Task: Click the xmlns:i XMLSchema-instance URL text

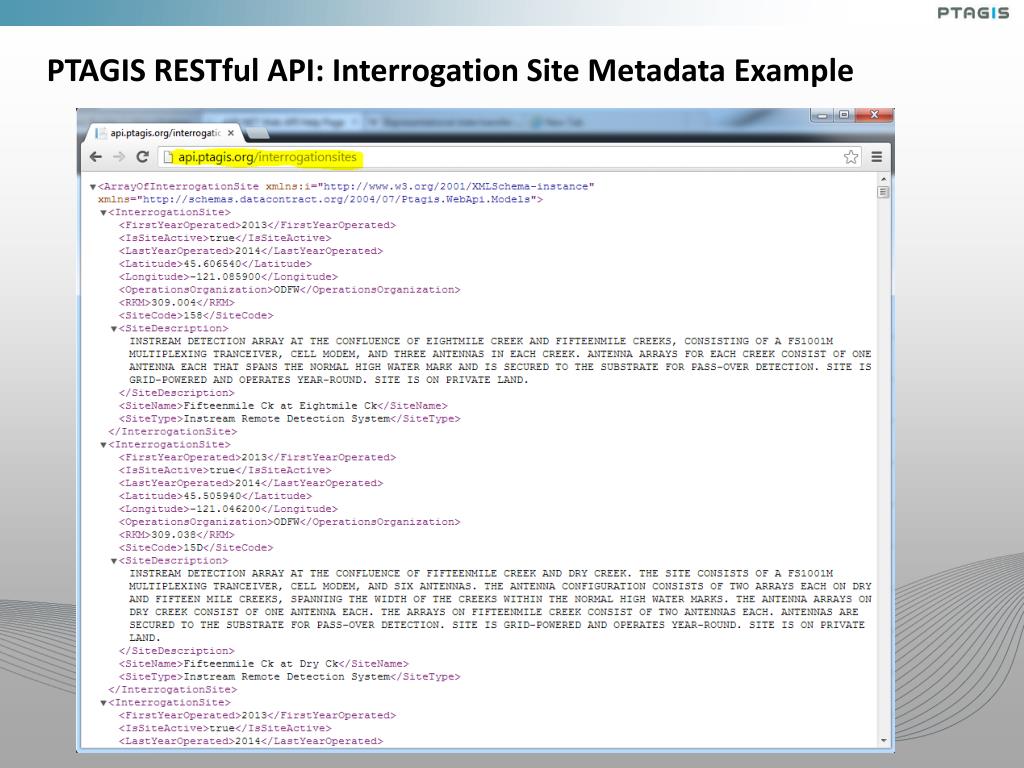Action: [x=456, y=187]
